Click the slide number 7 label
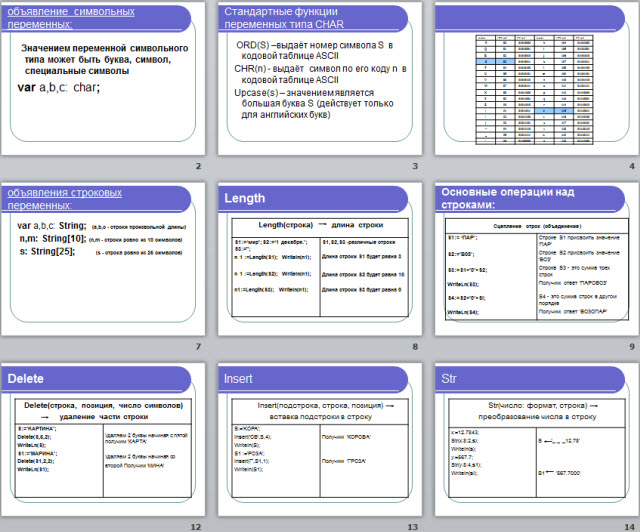 199,347
